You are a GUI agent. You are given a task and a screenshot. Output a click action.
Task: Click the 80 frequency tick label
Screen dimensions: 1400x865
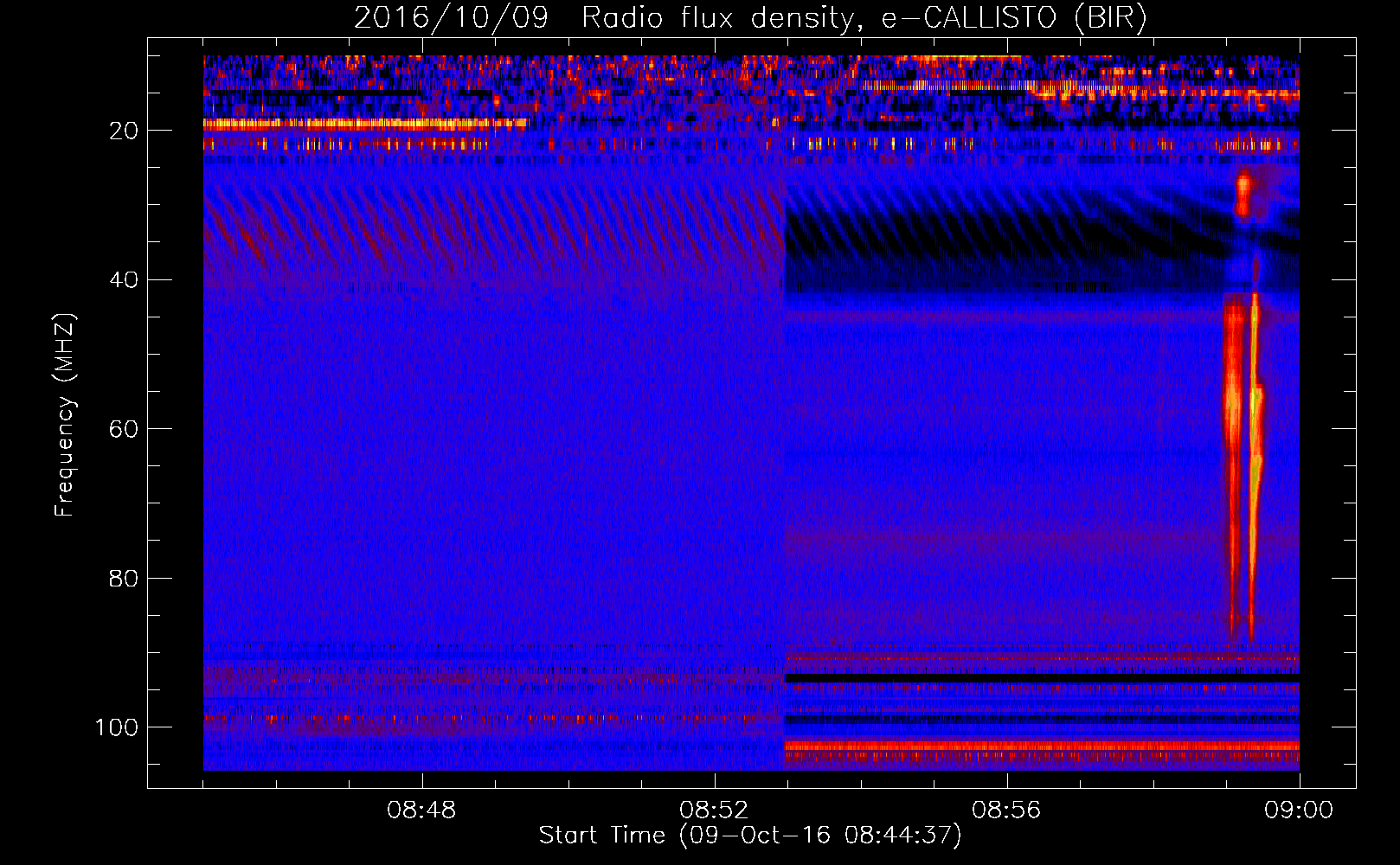pos(124,579)
